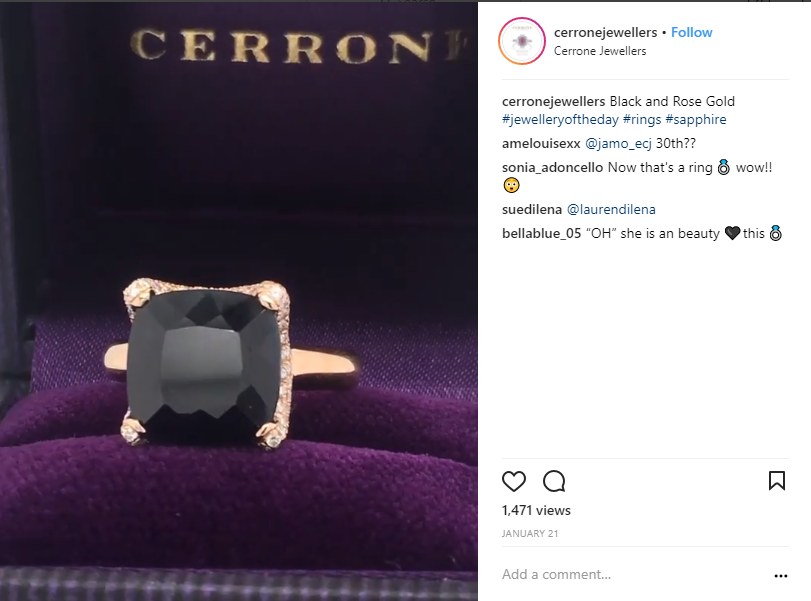This screenshot has height=601, width=811.
Task: Open cerronejewellers username in header
Action: tap(605, 33)
